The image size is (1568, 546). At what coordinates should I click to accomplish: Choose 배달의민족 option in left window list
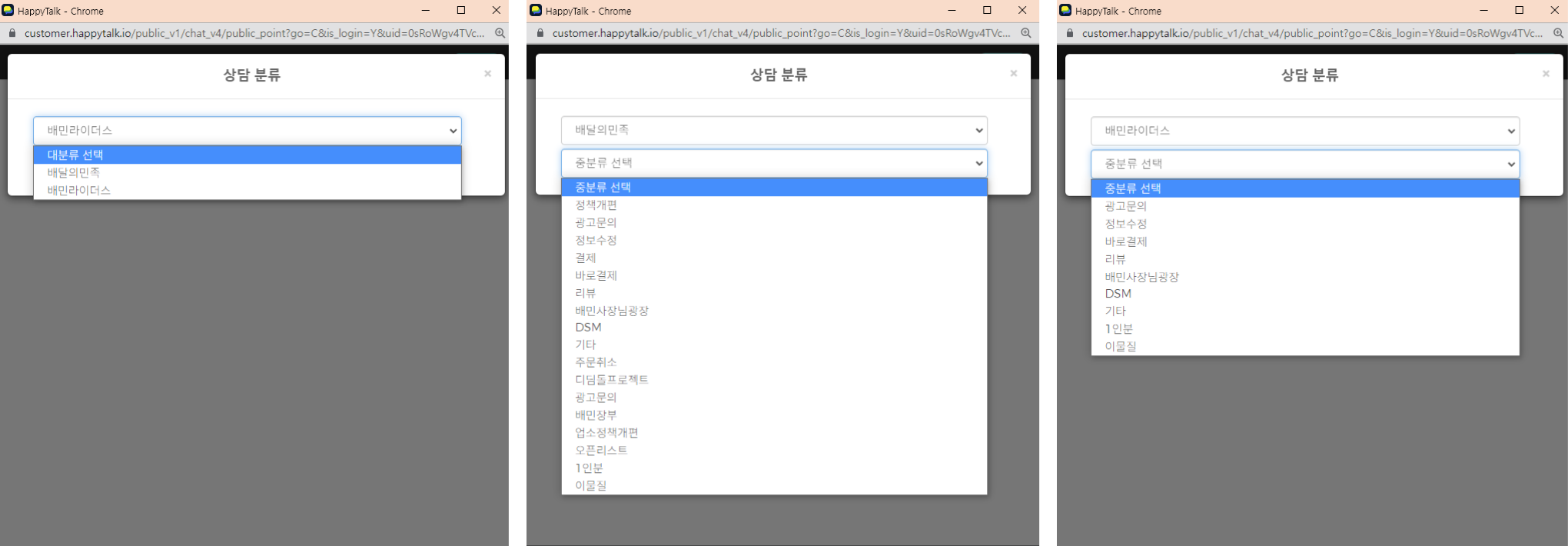click(x=247, y=172)
